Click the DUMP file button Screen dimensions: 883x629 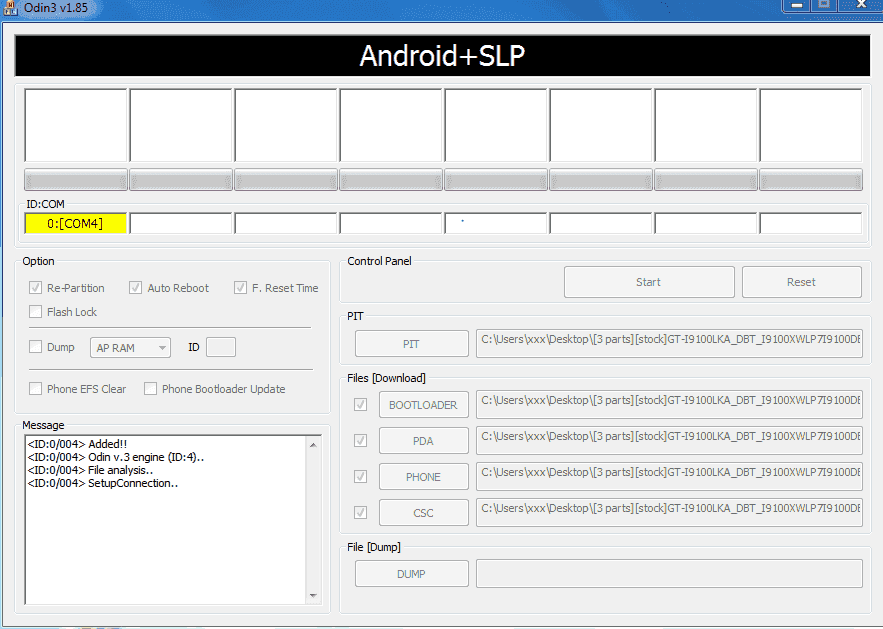[411, 573]
